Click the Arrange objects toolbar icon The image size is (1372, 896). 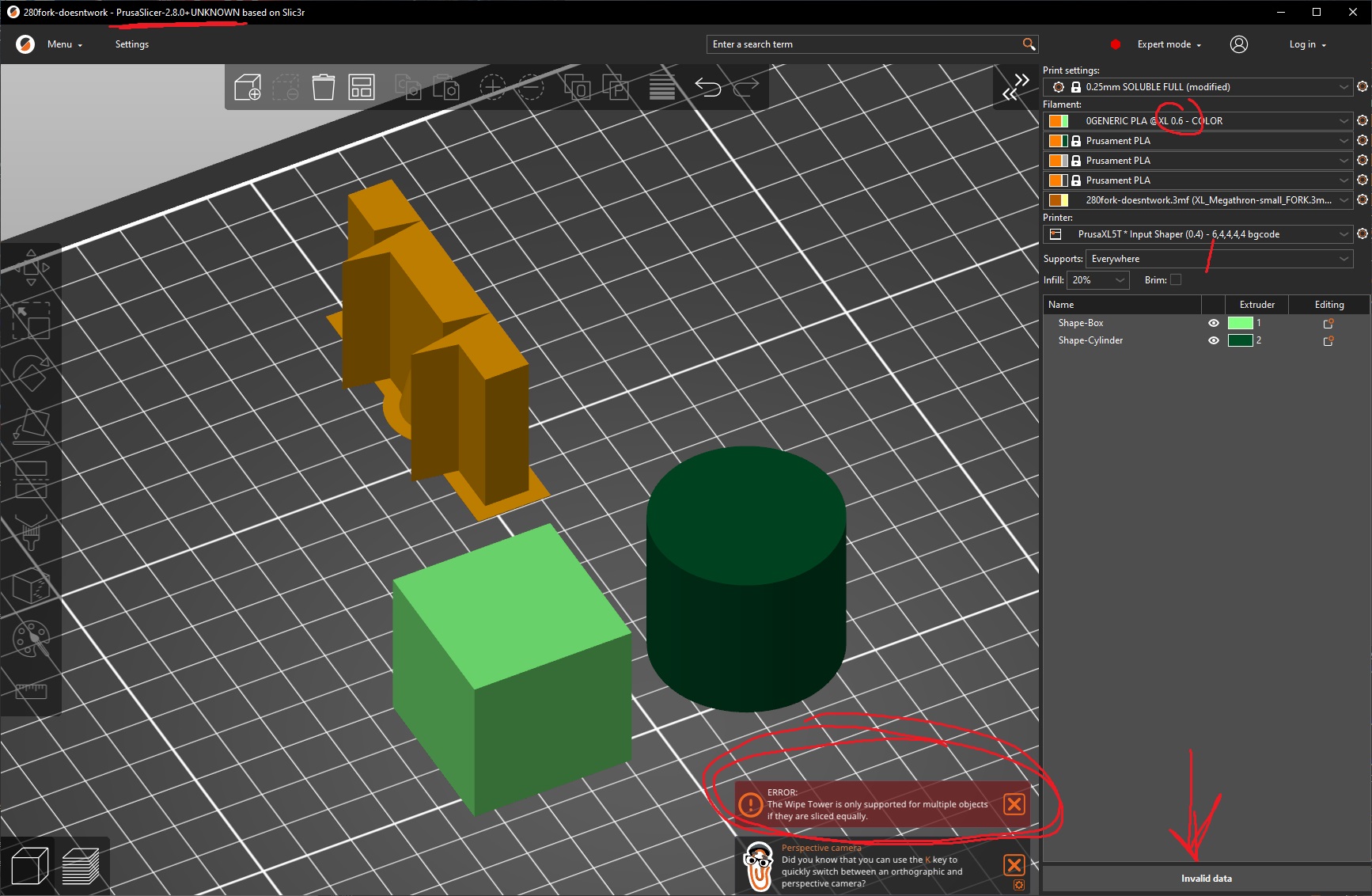pos(362,87)
